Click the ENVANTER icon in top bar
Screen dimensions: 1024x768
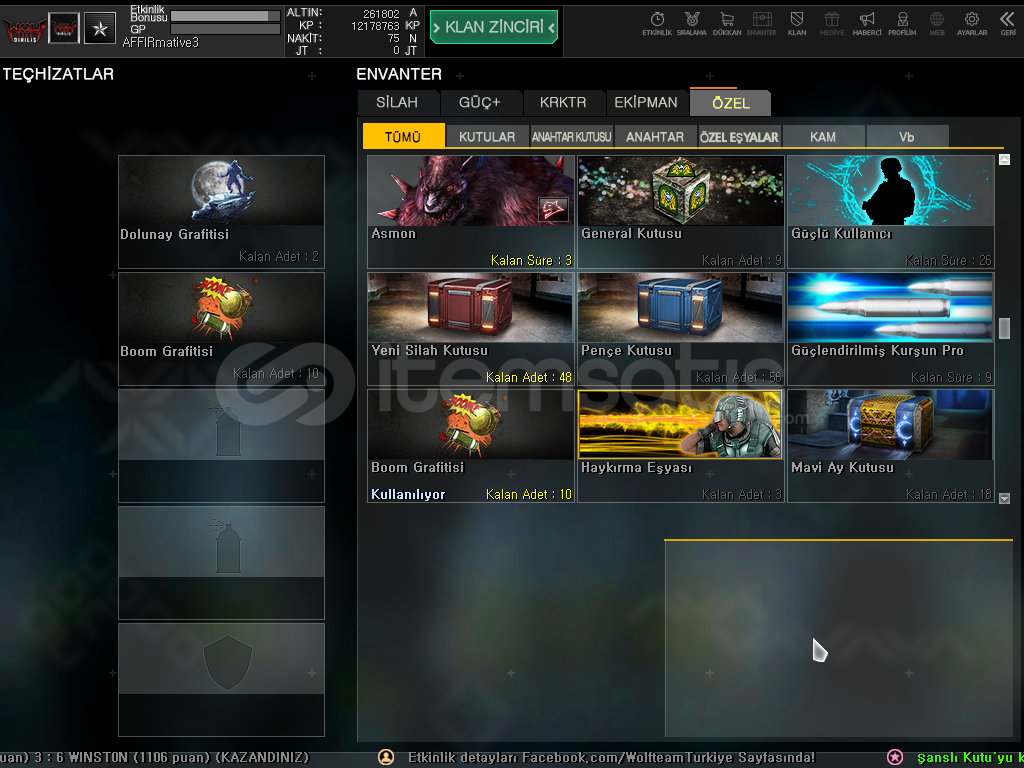click(761, 24)
